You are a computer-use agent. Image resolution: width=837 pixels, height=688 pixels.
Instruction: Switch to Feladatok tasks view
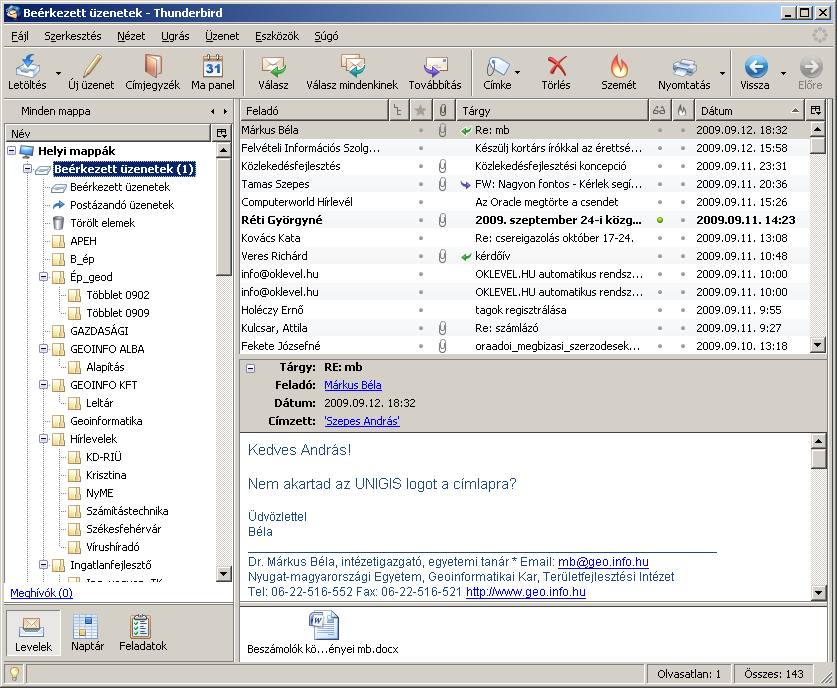(143, 634)
